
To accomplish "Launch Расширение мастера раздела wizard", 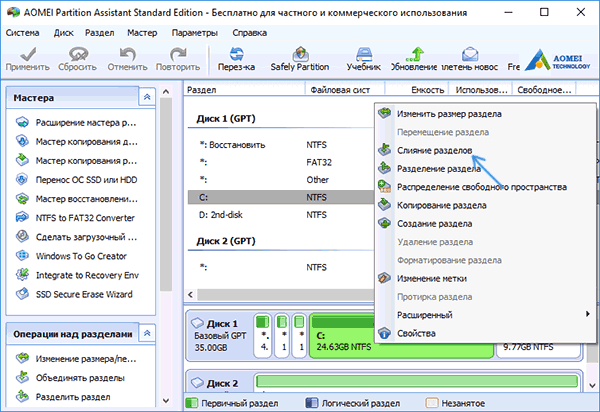I will coord(77,122).
